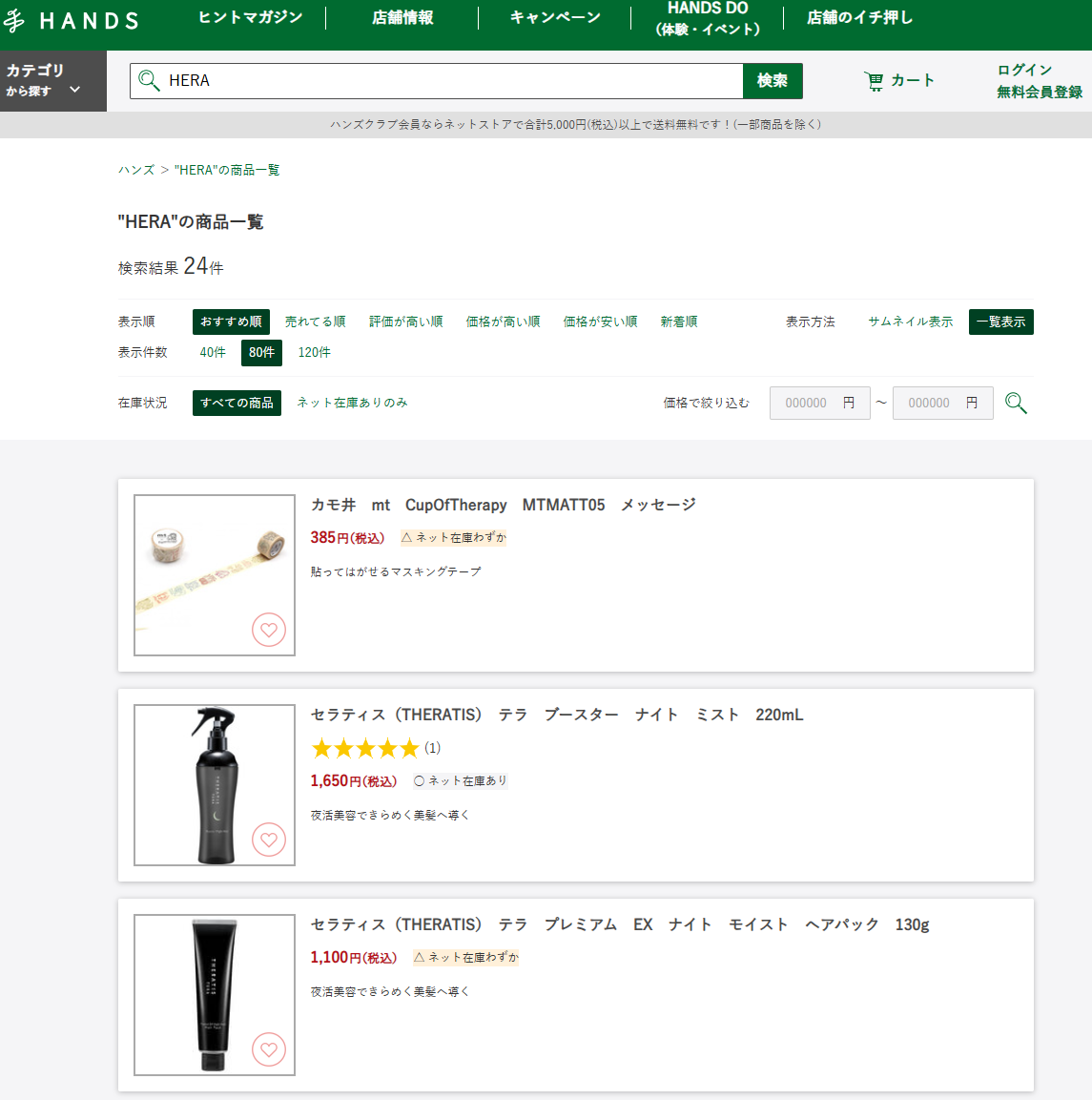1092x1100 pixels.
Task: Click the カート text link
Action: [x=913, y=81]
